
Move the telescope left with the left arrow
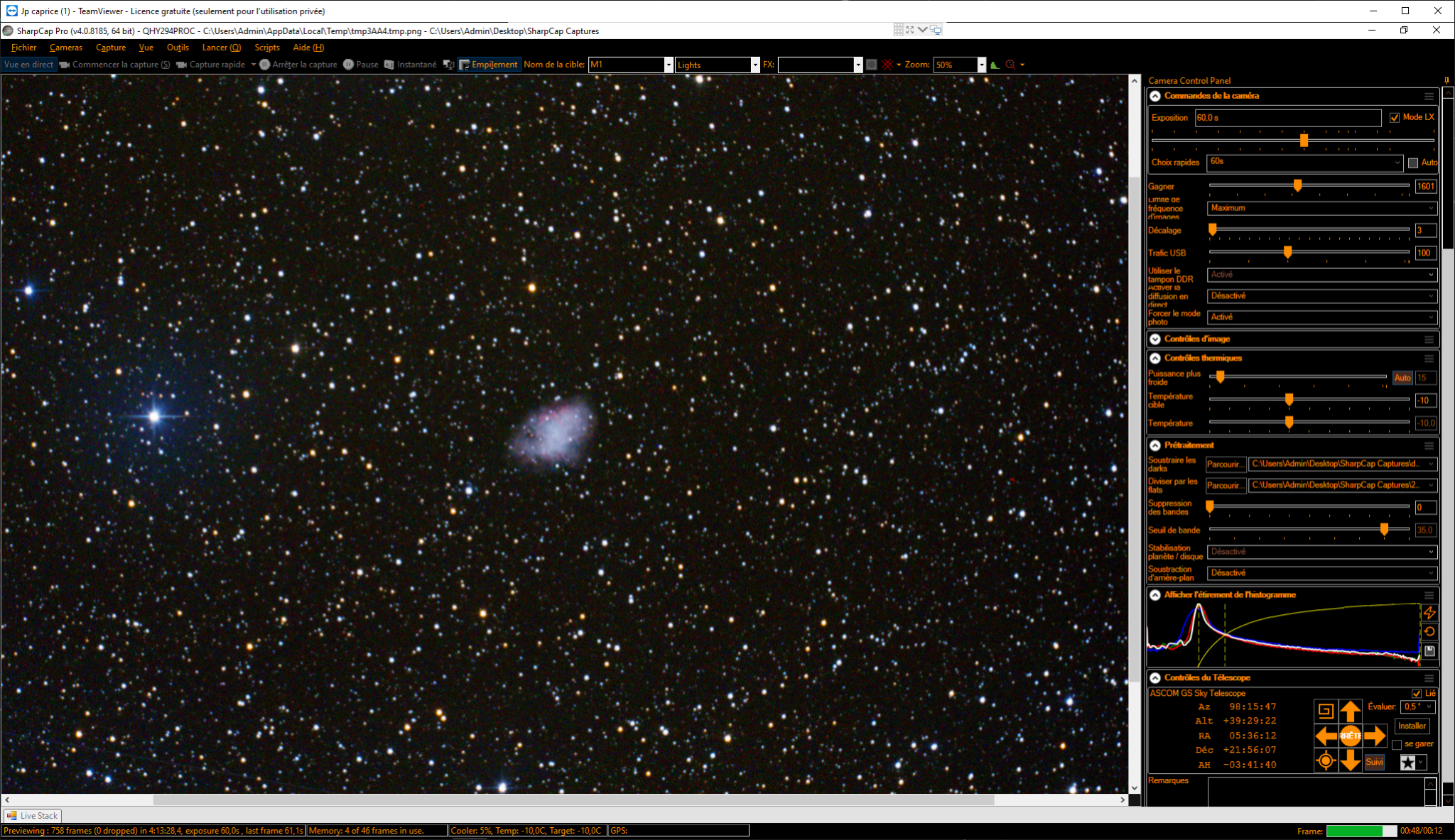coord(1326,736)
